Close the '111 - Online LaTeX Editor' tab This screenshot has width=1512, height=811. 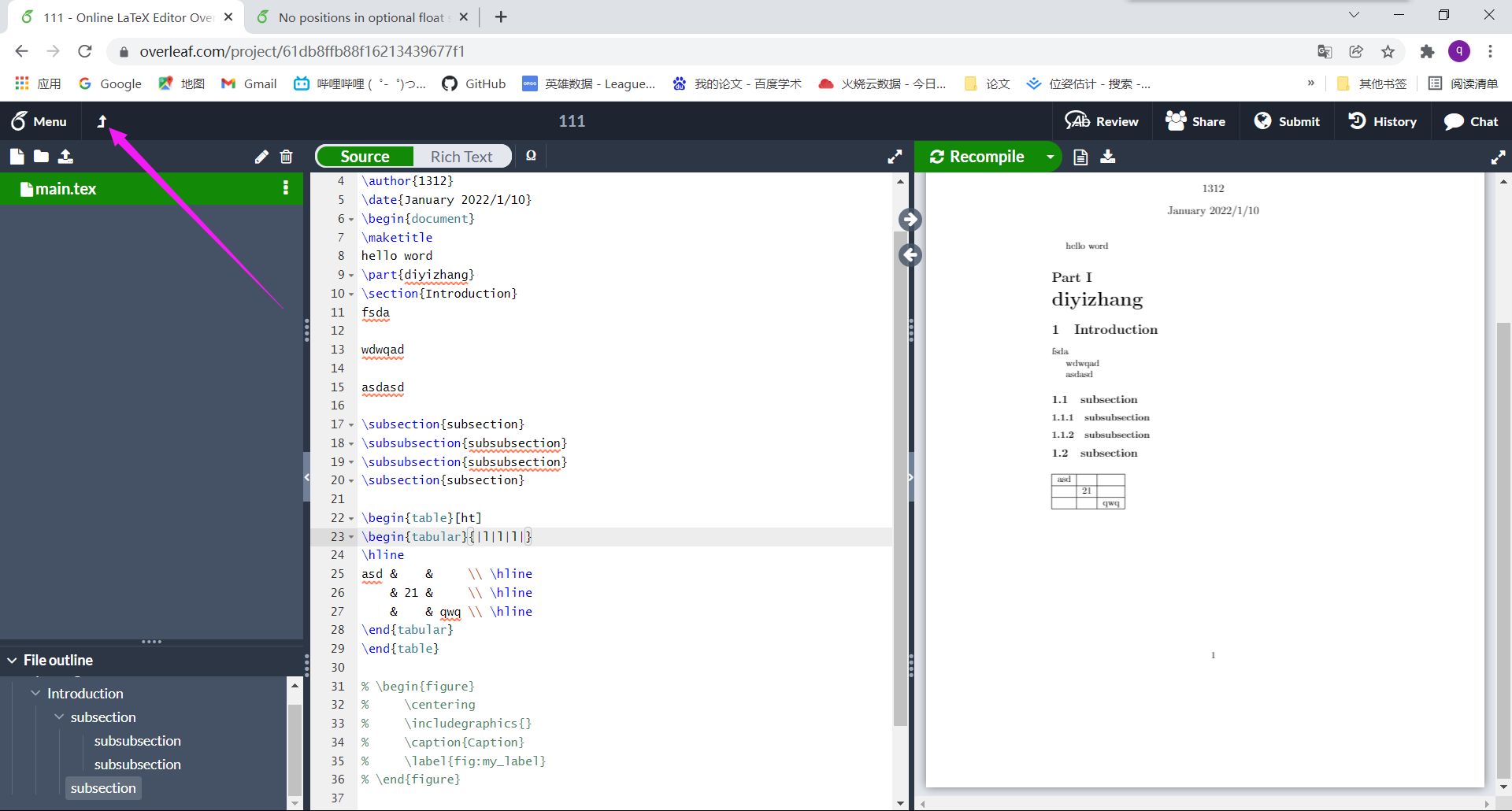[x=228, y=17]
